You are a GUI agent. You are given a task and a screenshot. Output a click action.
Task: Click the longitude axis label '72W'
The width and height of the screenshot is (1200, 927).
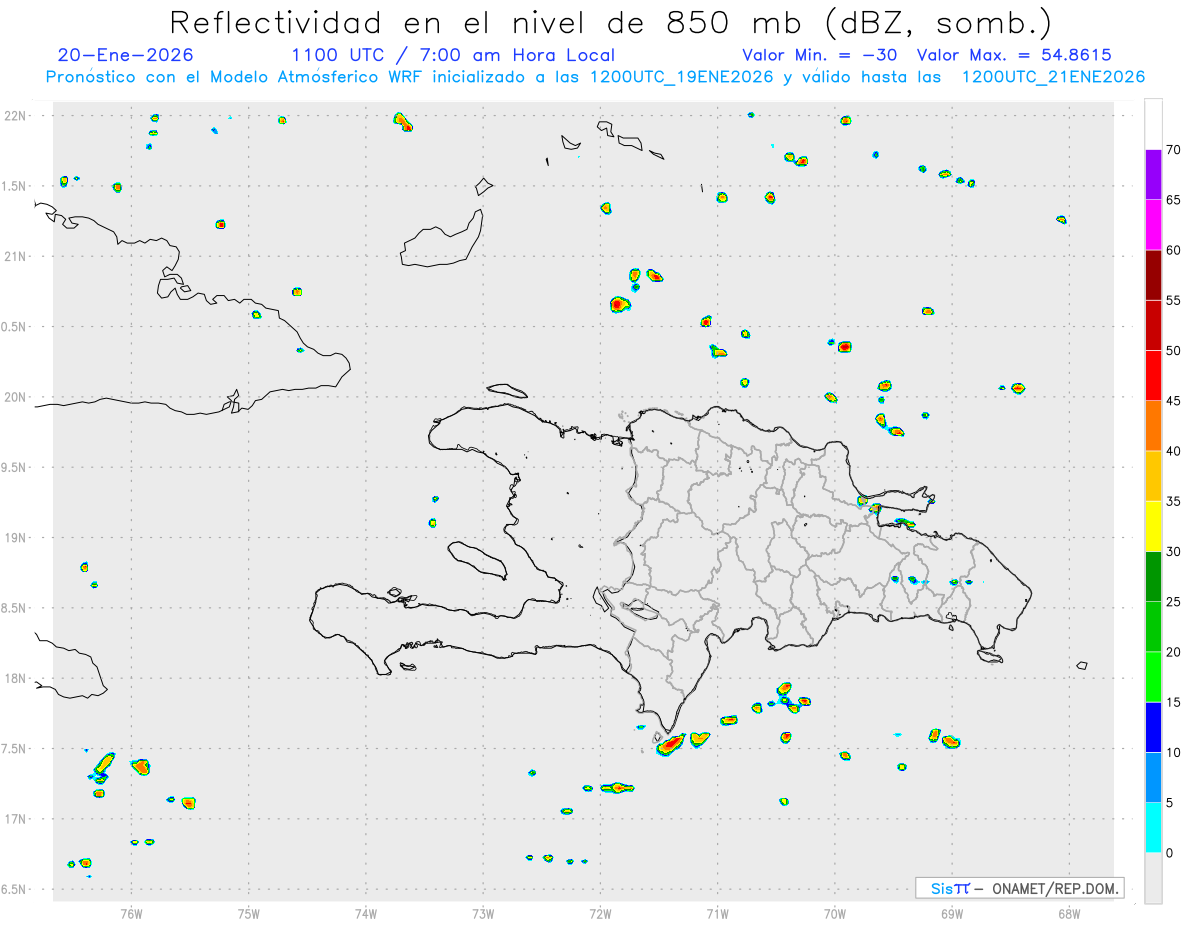coord(600,913)
